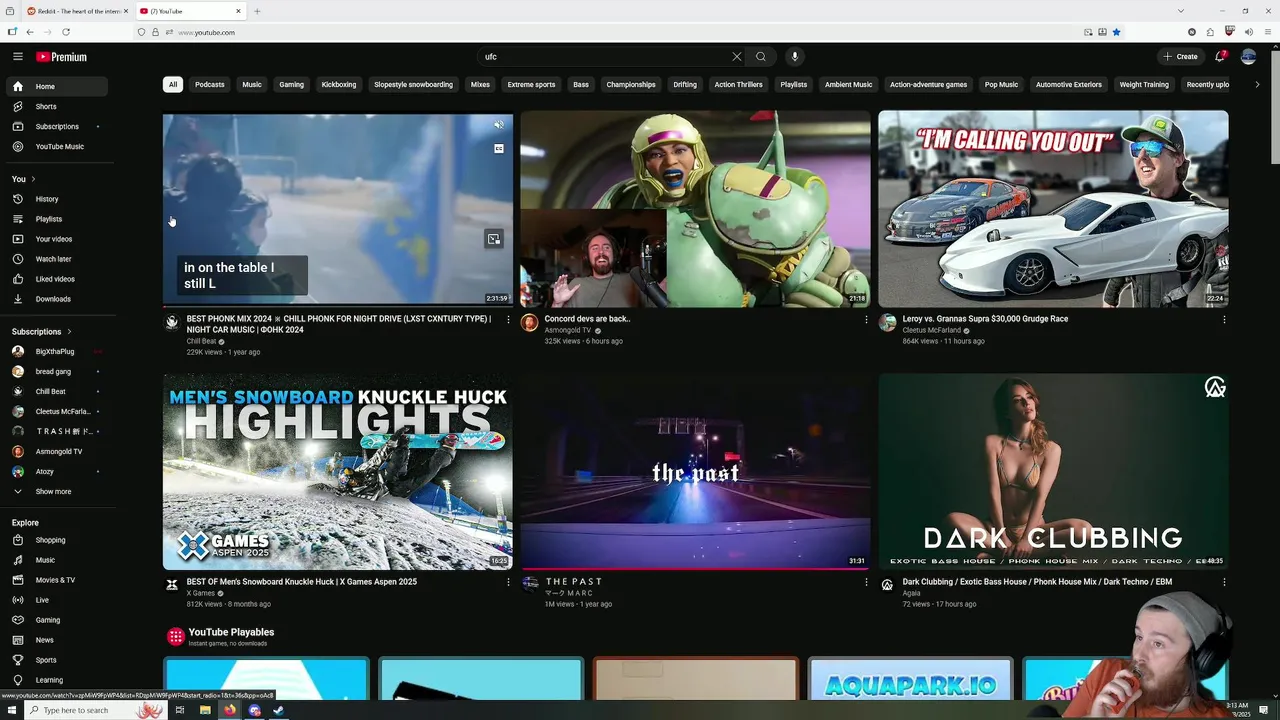Open the Aquapark.io playable game card
The width and height of the screenshot is (1280, 720).
point(910,678)
